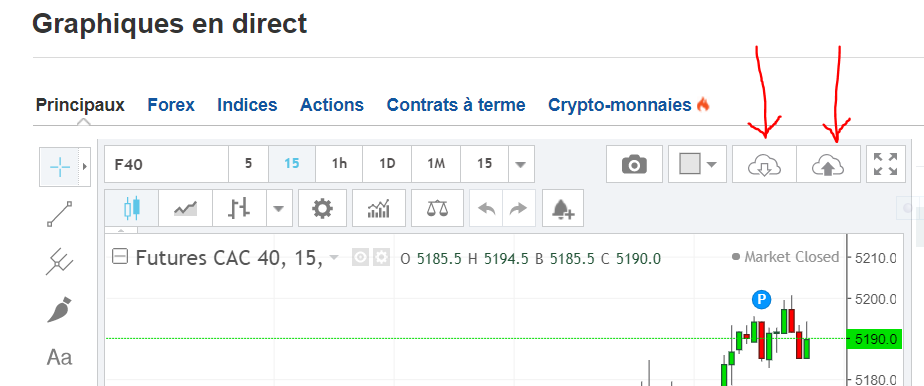Open the Forex tab
The width and height of the screenshot is (924, 386).
pos(171,105)
